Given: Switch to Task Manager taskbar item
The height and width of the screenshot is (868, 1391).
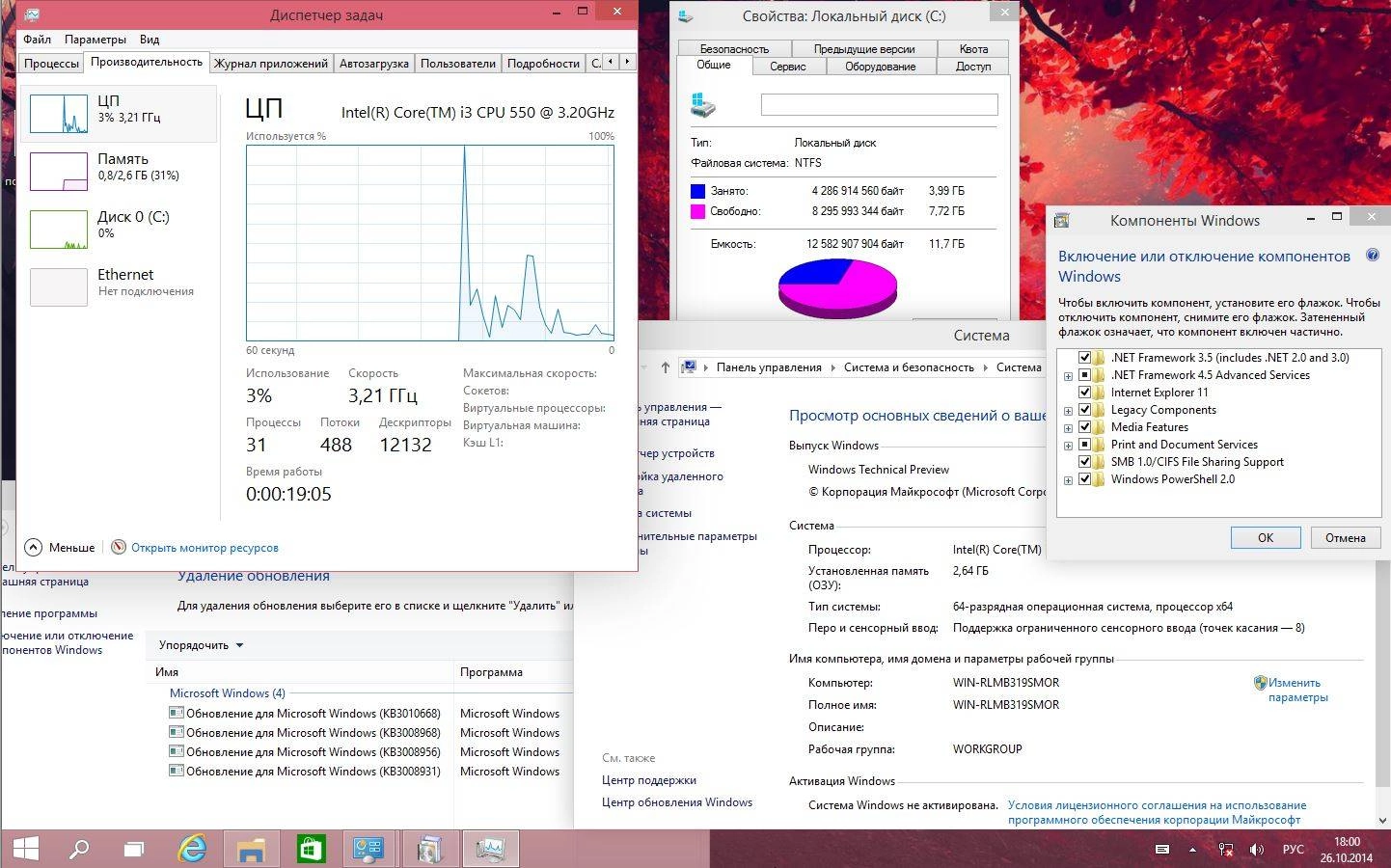Looking at the screenshot, I should click(x=490, y=850).
